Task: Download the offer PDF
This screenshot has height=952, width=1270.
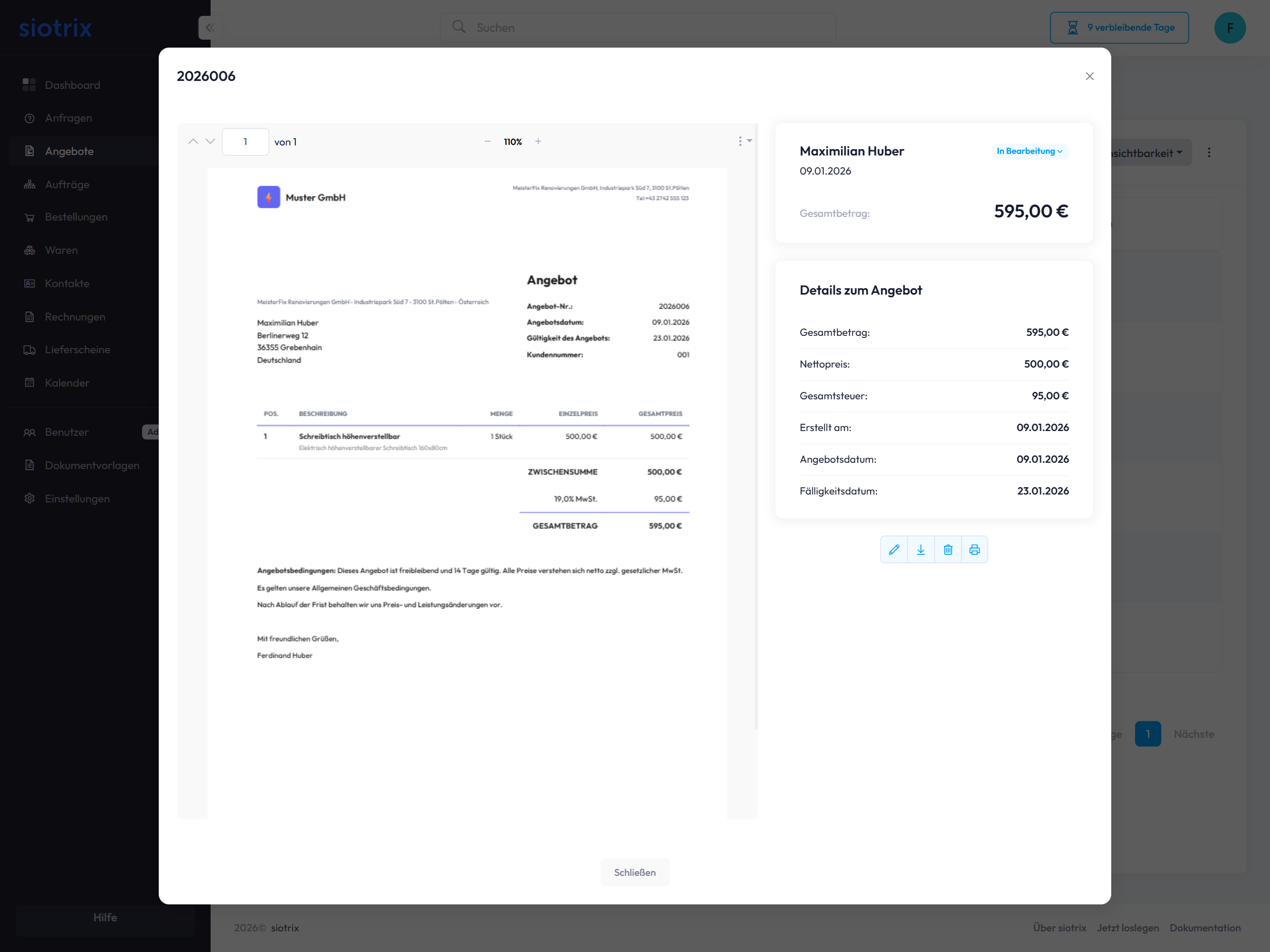Action: [x=920, y=550]
